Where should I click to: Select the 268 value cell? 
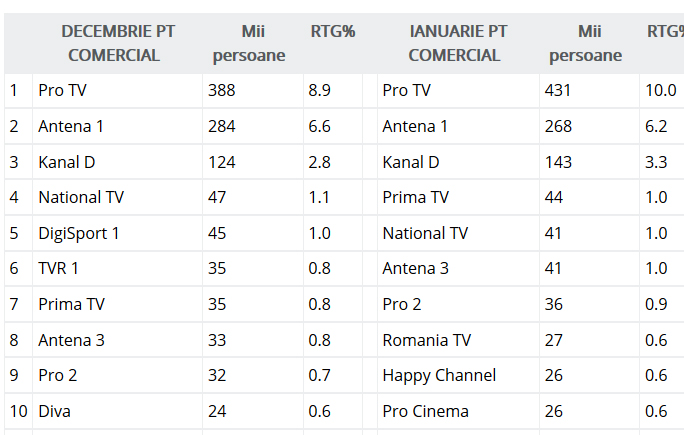[x=557, y=126]
